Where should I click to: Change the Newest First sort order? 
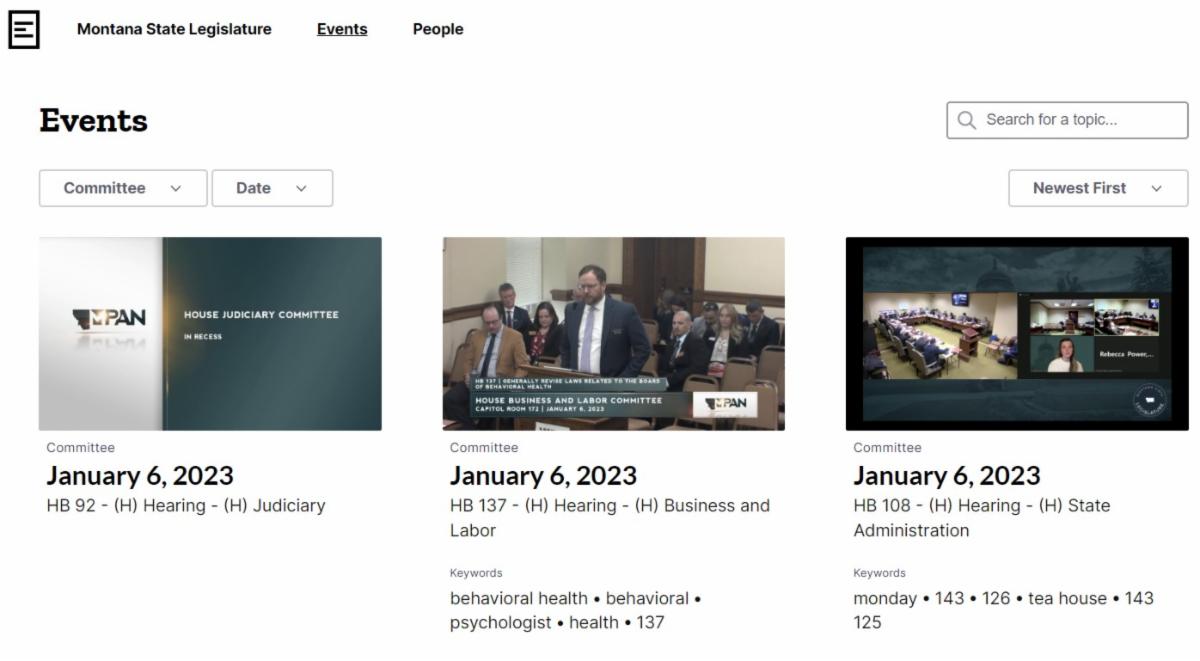click(x=1098, y=188)
